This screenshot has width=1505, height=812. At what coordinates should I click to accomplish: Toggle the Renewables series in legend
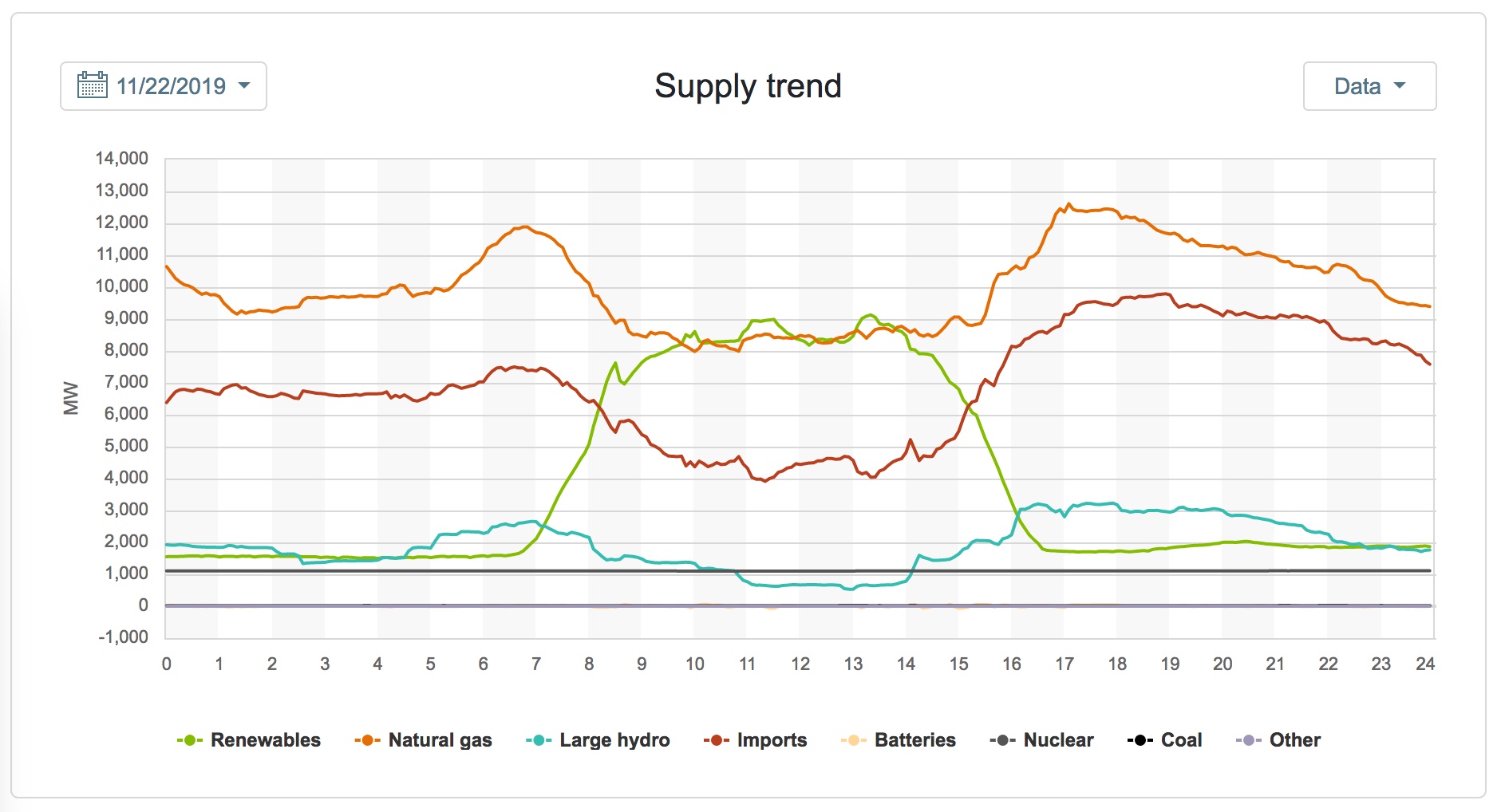[248, 740]
